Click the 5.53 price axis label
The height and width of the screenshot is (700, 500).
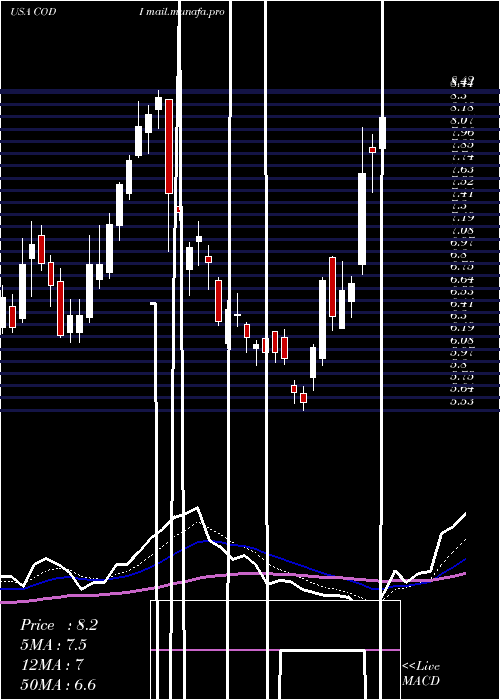tap(462, 402)
